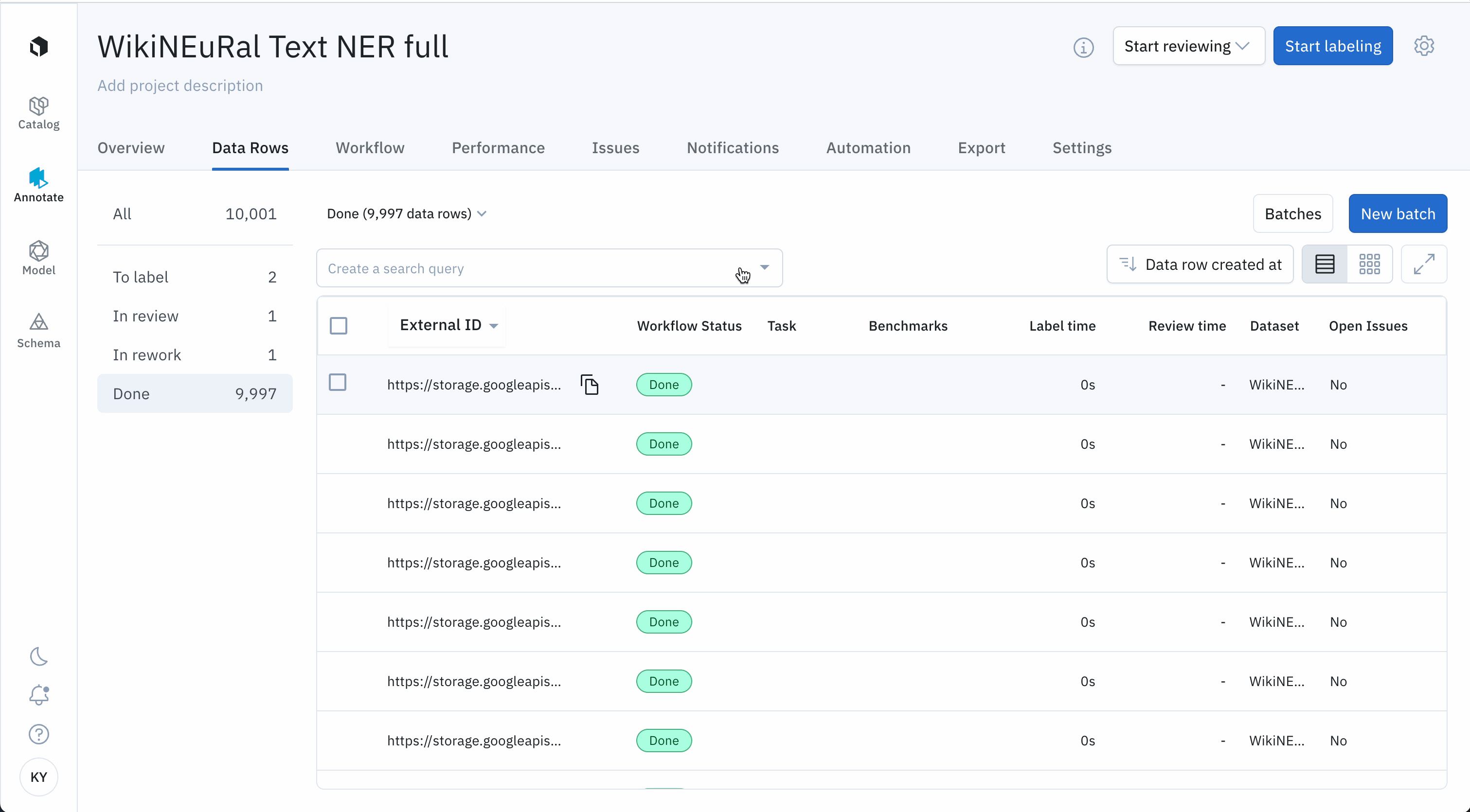Open the Export tab
Screen dimensions: 1470x812
981,148
